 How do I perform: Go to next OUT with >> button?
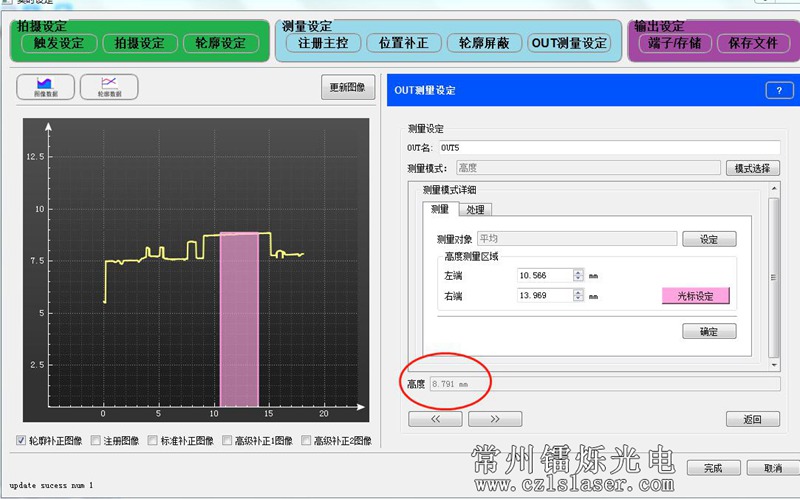click(494, 419)
